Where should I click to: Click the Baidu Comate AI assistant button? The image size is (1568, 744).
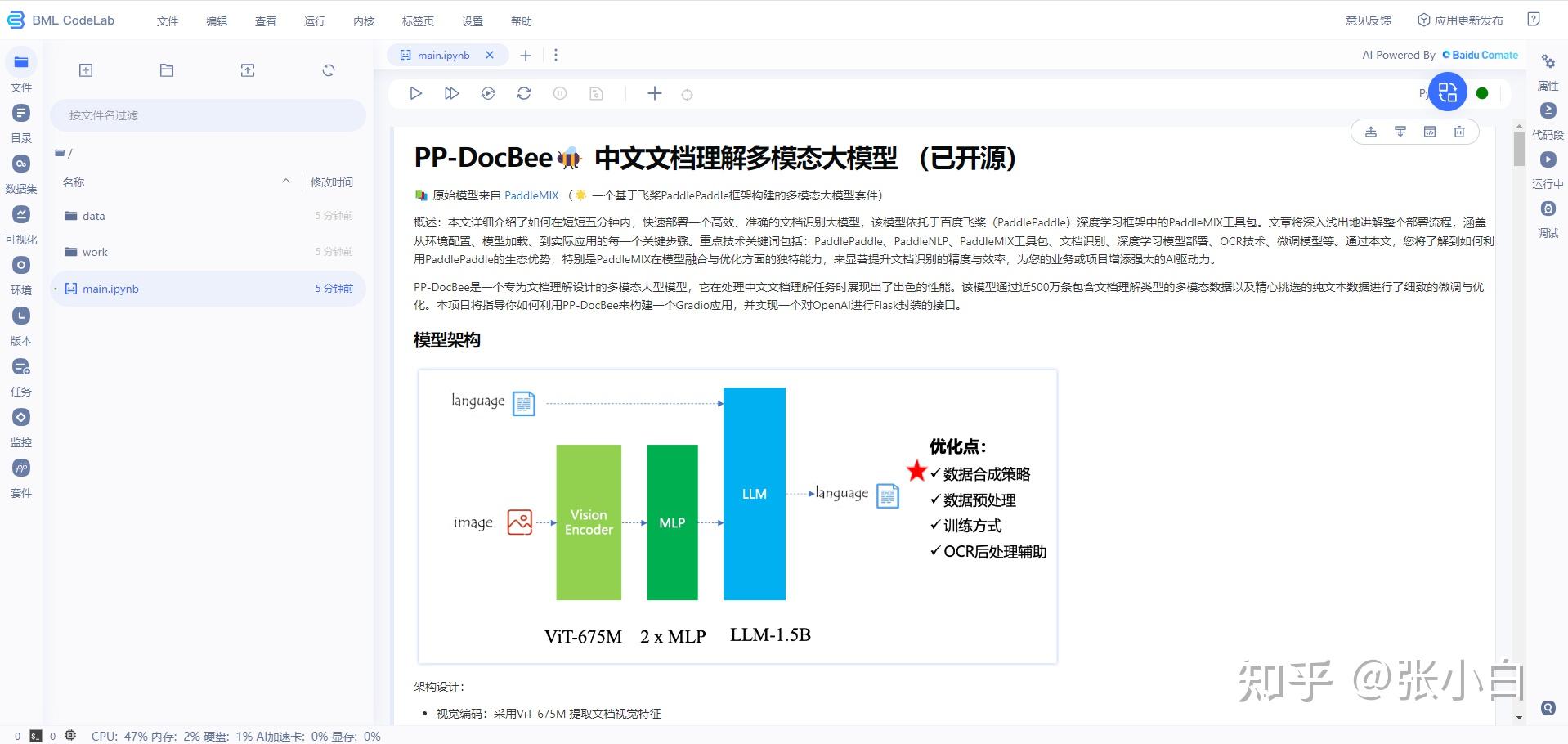[1480, 55]
